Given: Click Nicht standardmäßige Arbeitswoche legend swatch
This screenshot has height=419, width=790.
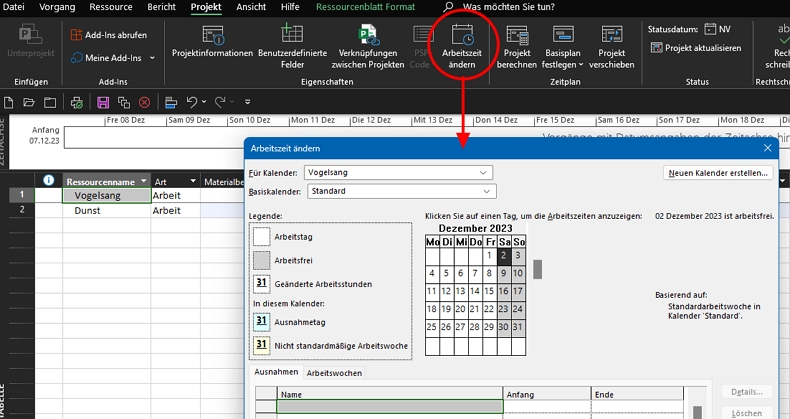Looking at the screenshot, I should point(261,345).
